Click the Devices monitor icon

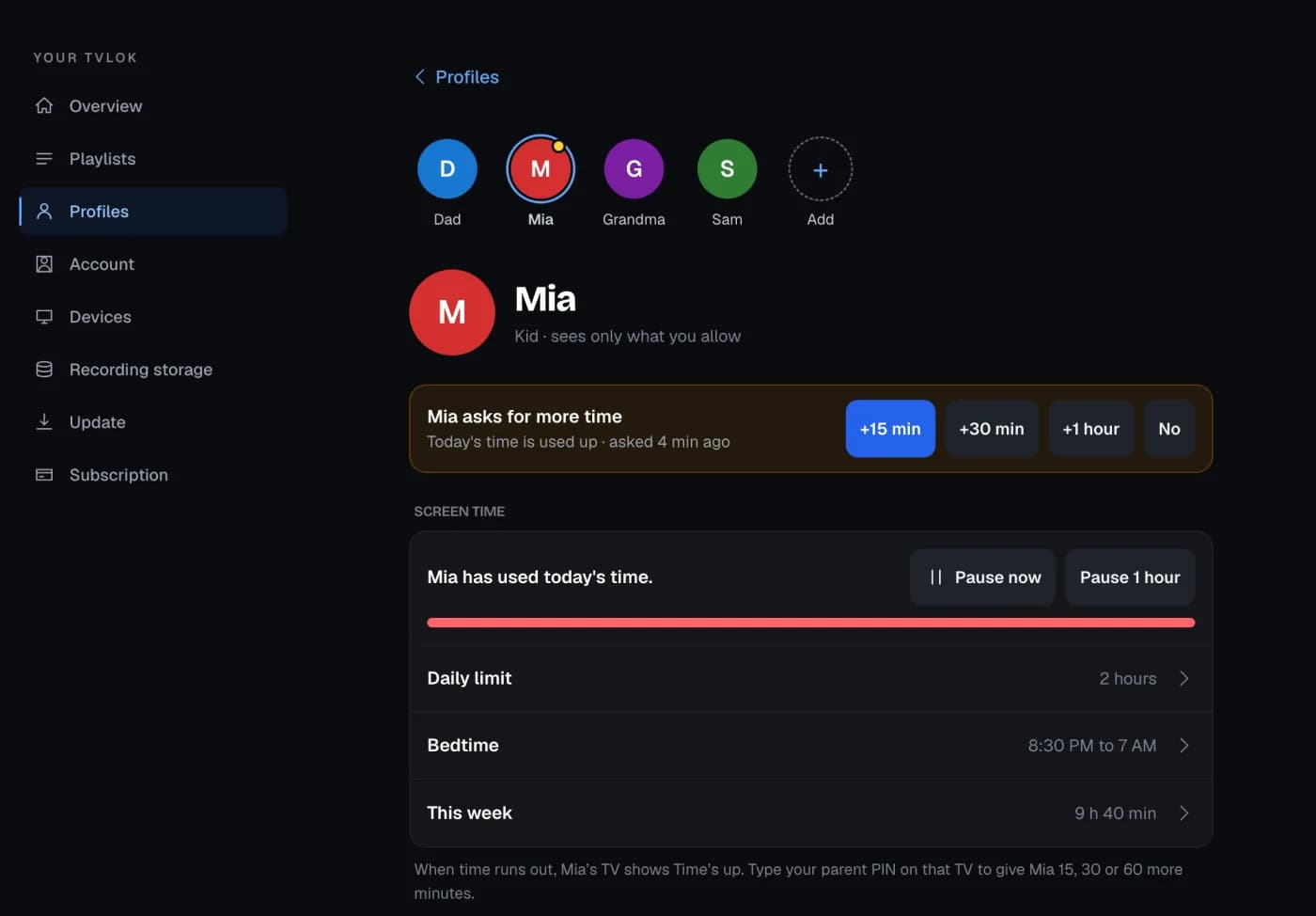pyautogui.click(x=44, y=316)
